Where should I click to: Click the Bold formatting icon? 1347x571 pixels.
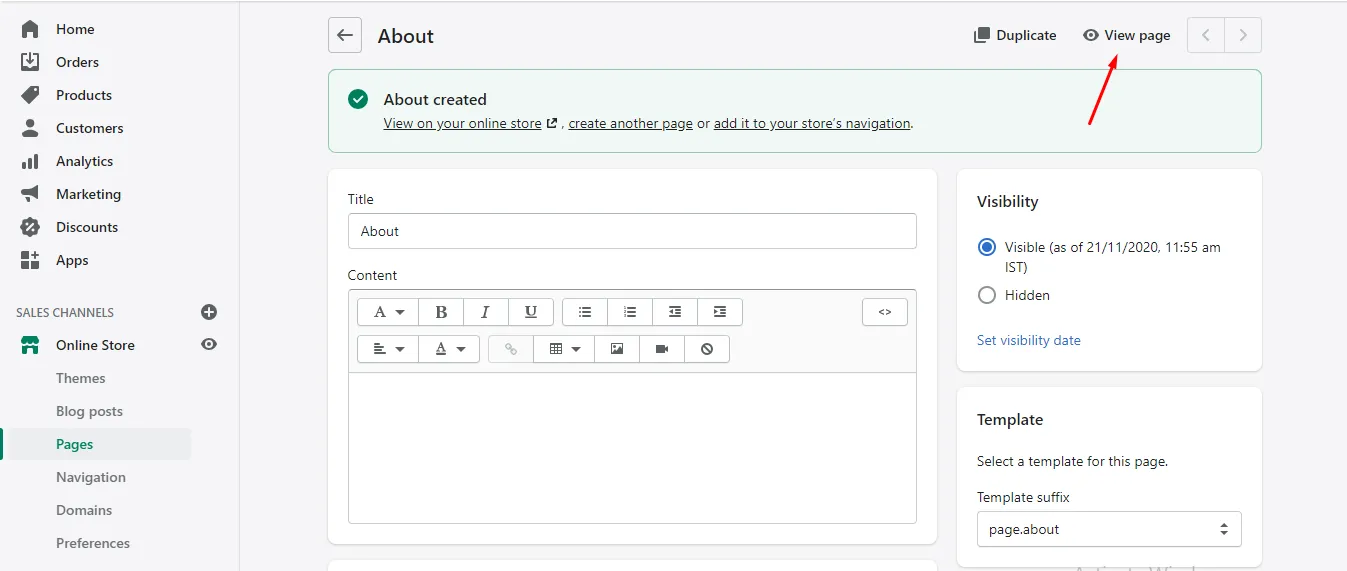click(441, 312)
